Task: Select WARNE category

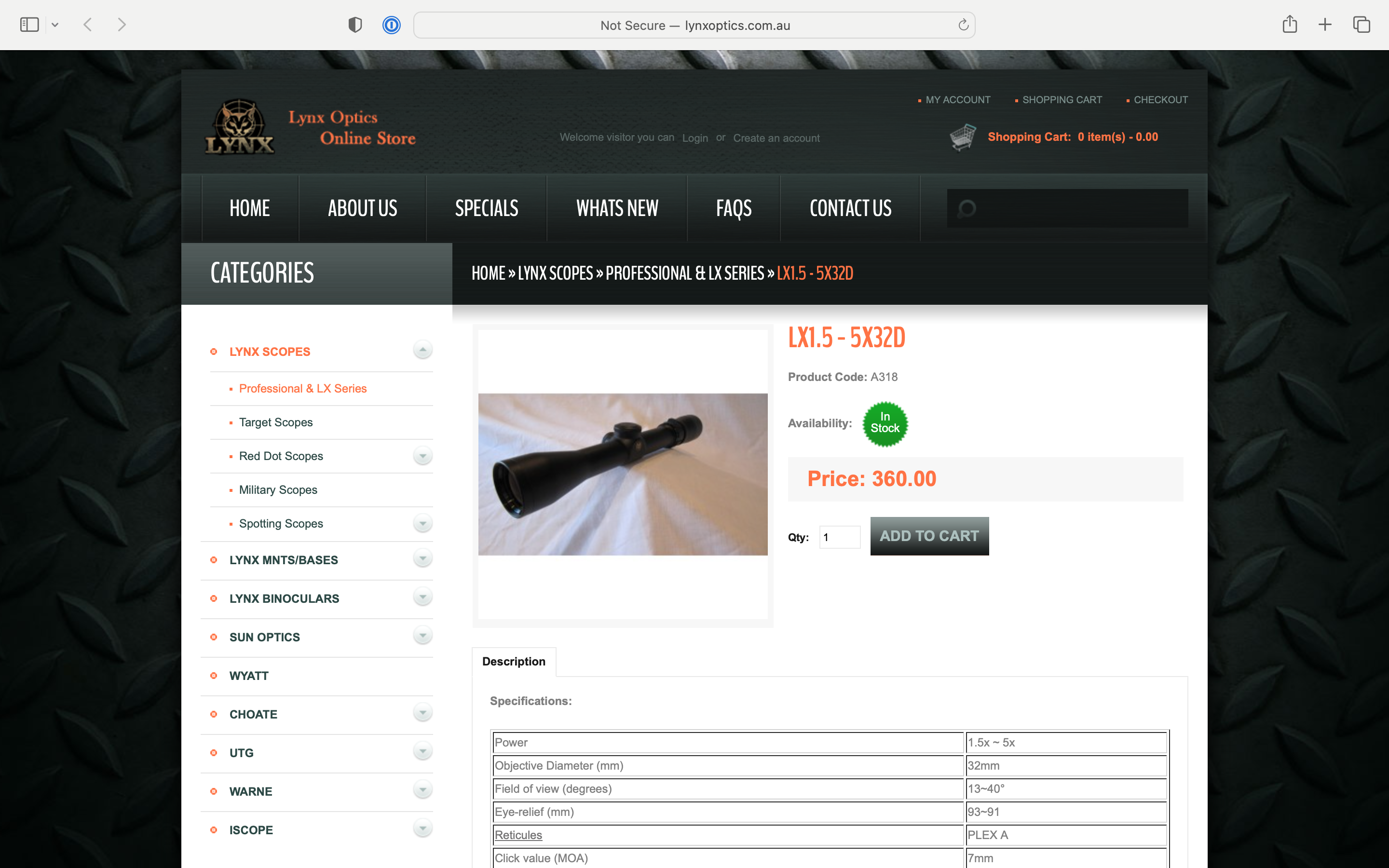Action: pos(251,792)
